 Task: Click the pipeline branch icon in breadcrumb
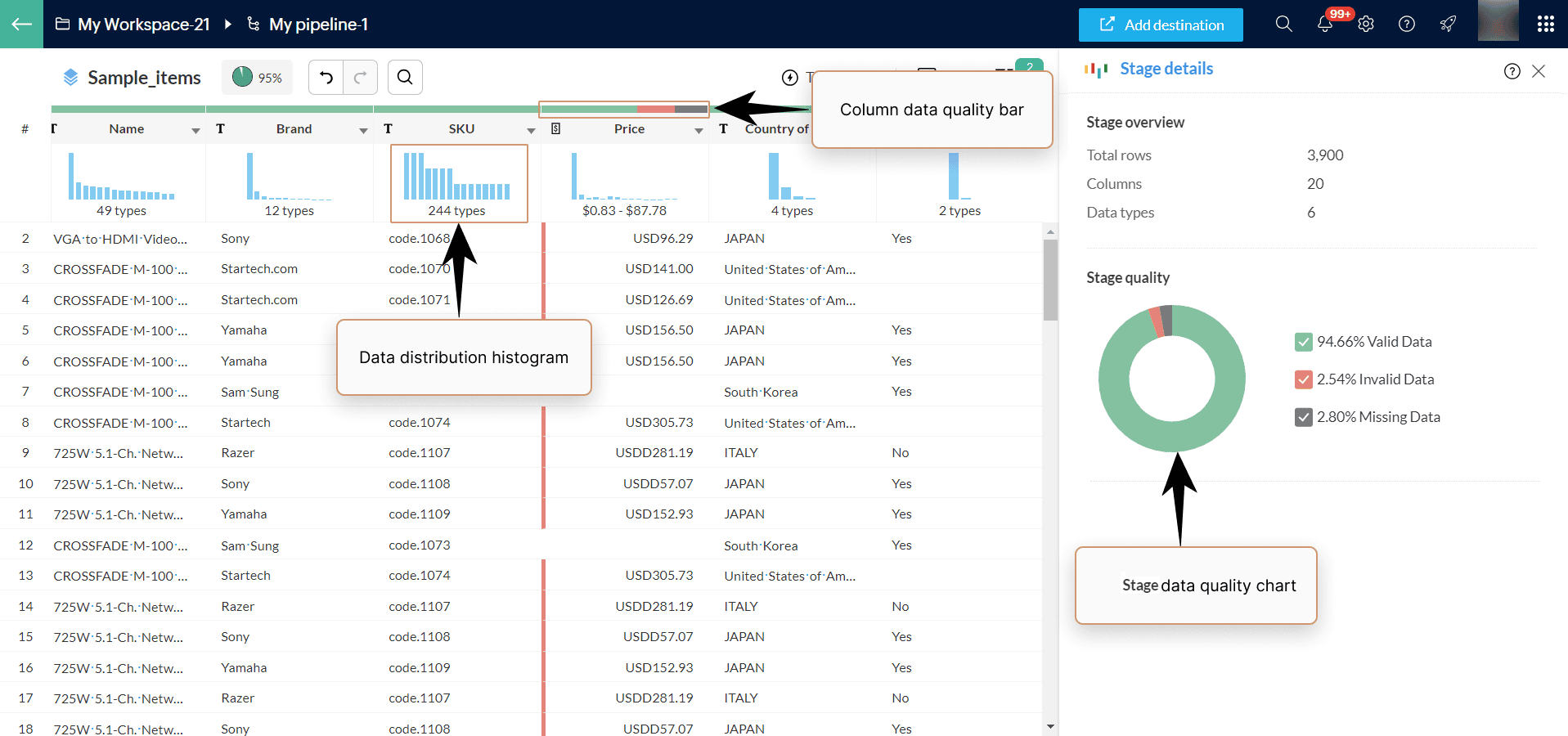[x=254, y=25]
